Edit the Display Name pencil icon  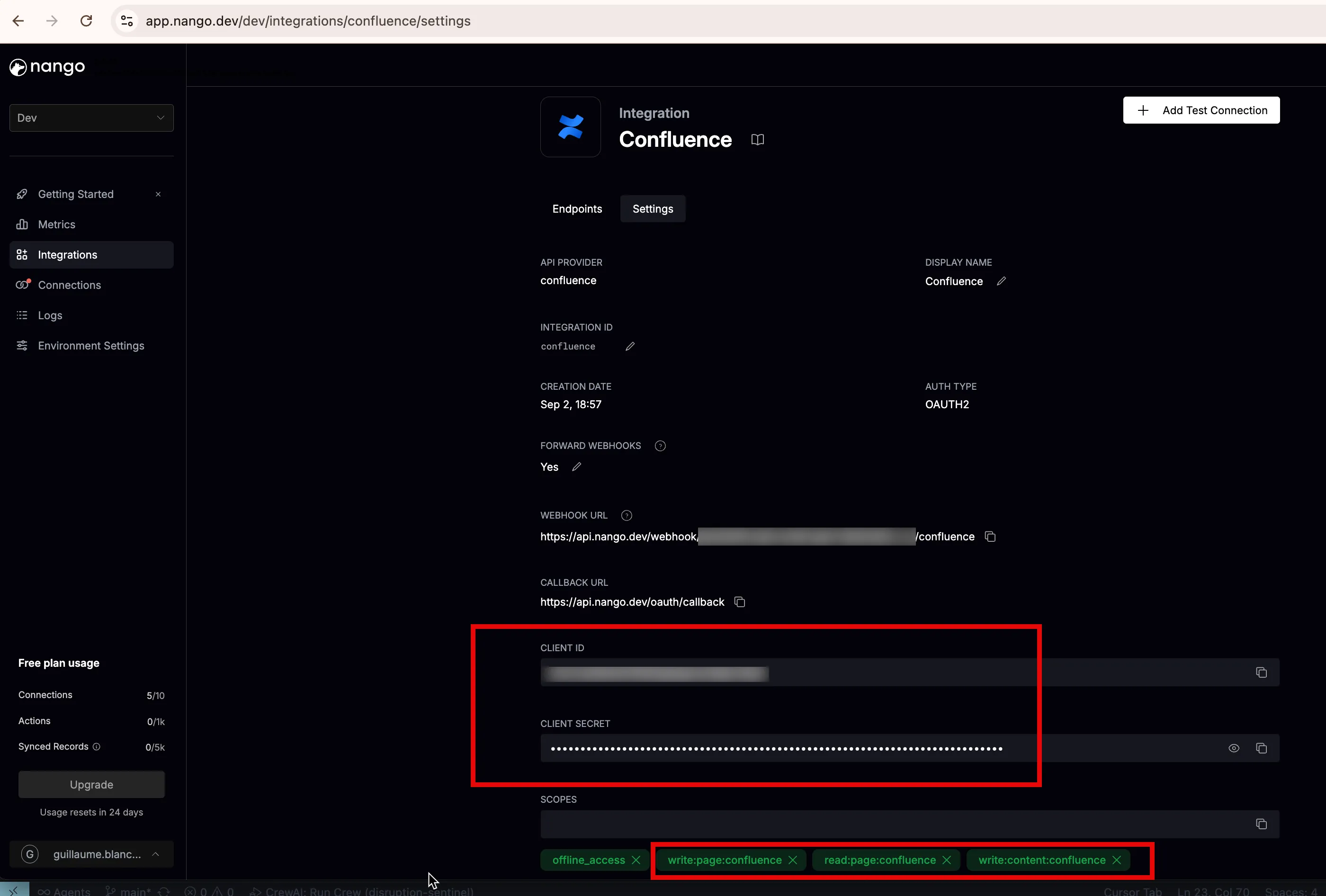click(x=1001, y=281)
